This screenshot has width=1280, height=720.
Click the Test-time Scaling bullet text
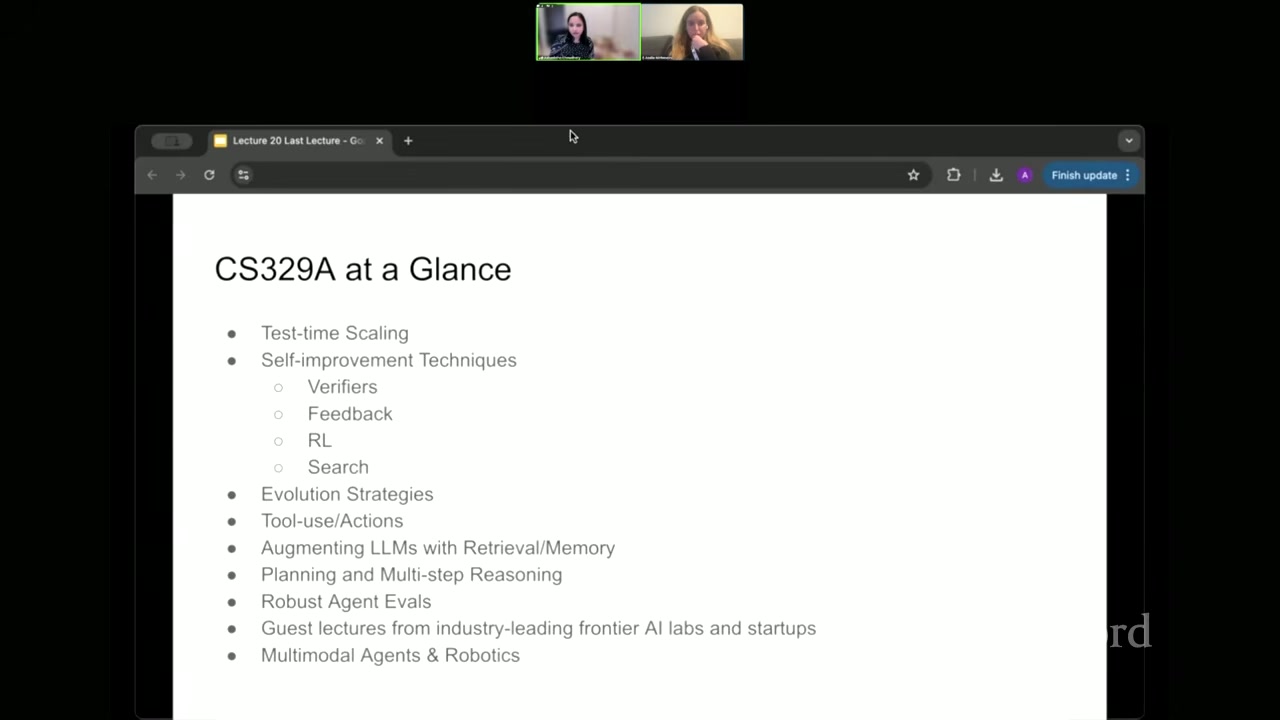tap(335, 333)
